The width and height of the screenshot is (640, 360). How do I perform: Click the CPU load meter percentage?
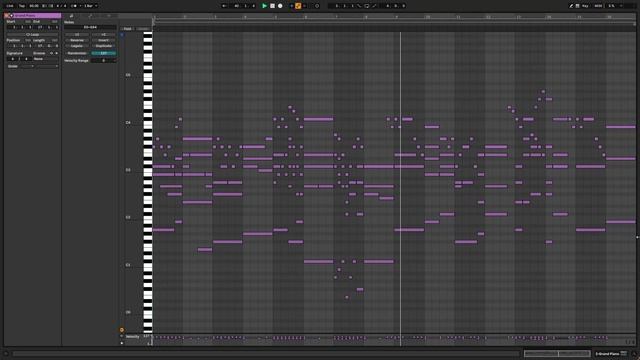pyautogui.click(x=611, y=6)
